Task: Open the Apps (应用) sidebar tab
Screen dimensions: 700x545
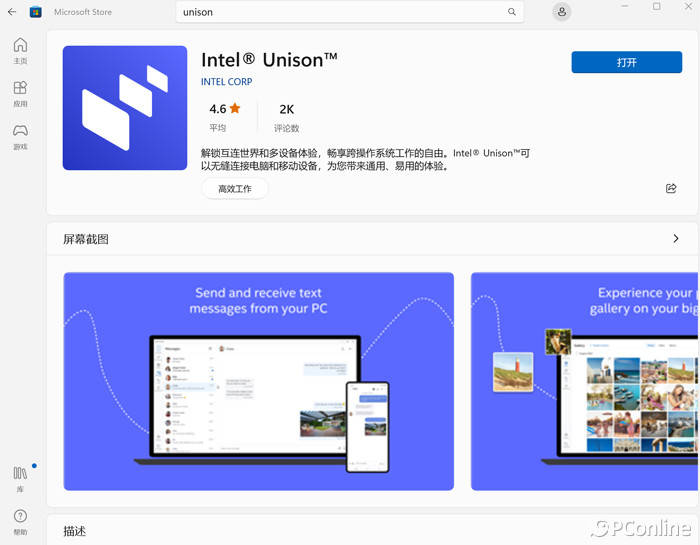Action: pos(21,94)
